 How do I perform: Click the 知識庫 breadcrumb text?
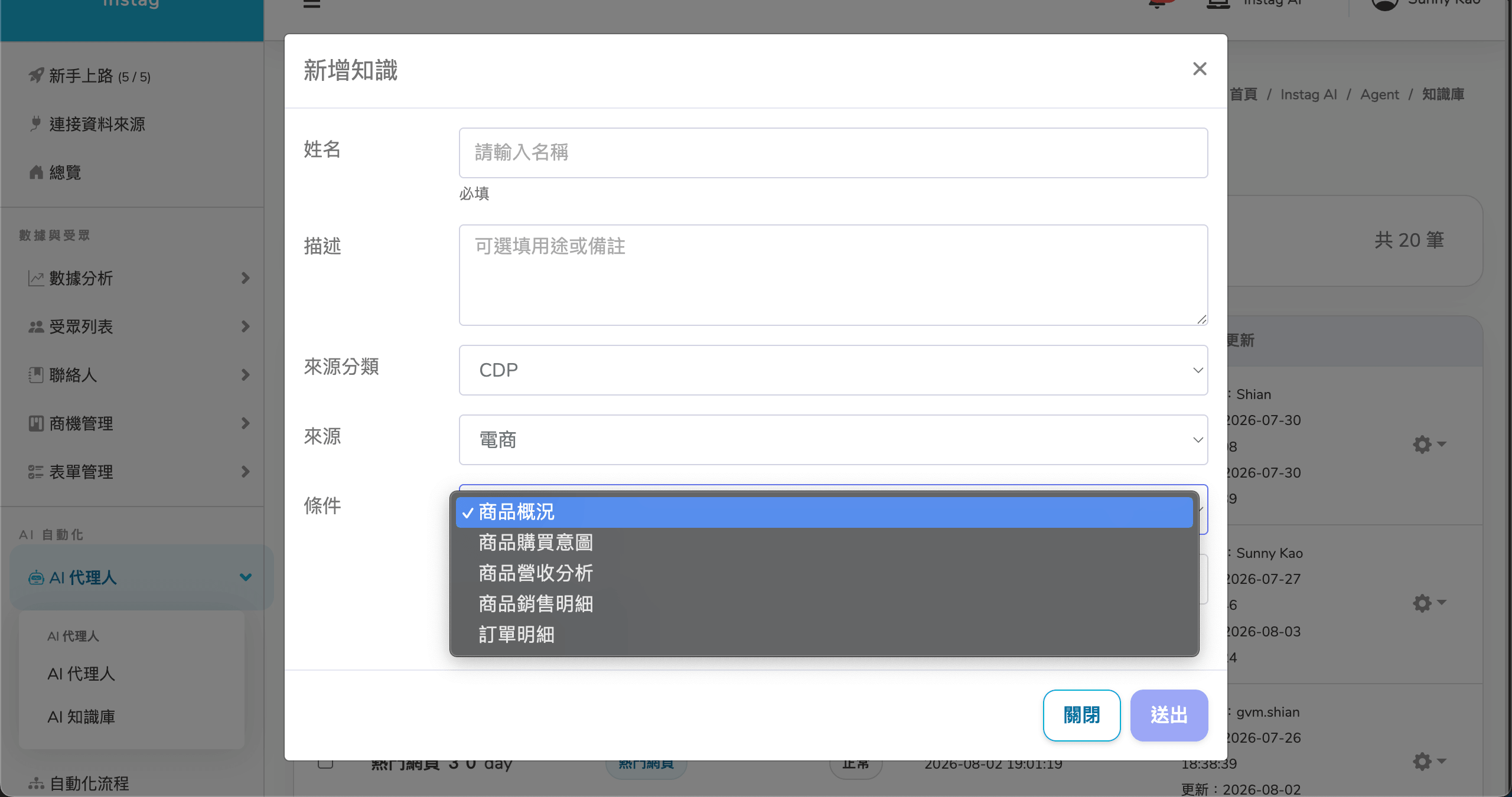(1443, 94)
